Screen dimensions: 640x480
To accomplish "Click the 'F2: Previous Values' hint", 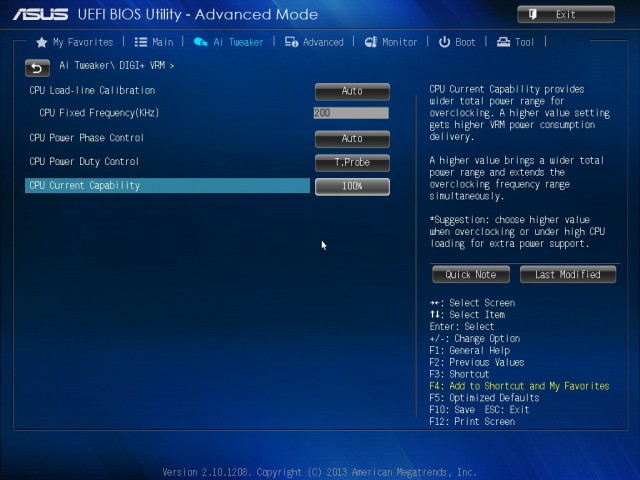I will (x=477, y=362).
